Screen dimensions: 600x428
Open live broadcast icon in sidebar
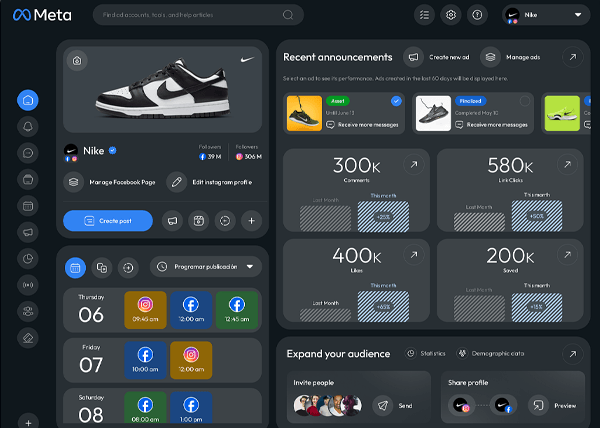[28, 285]
